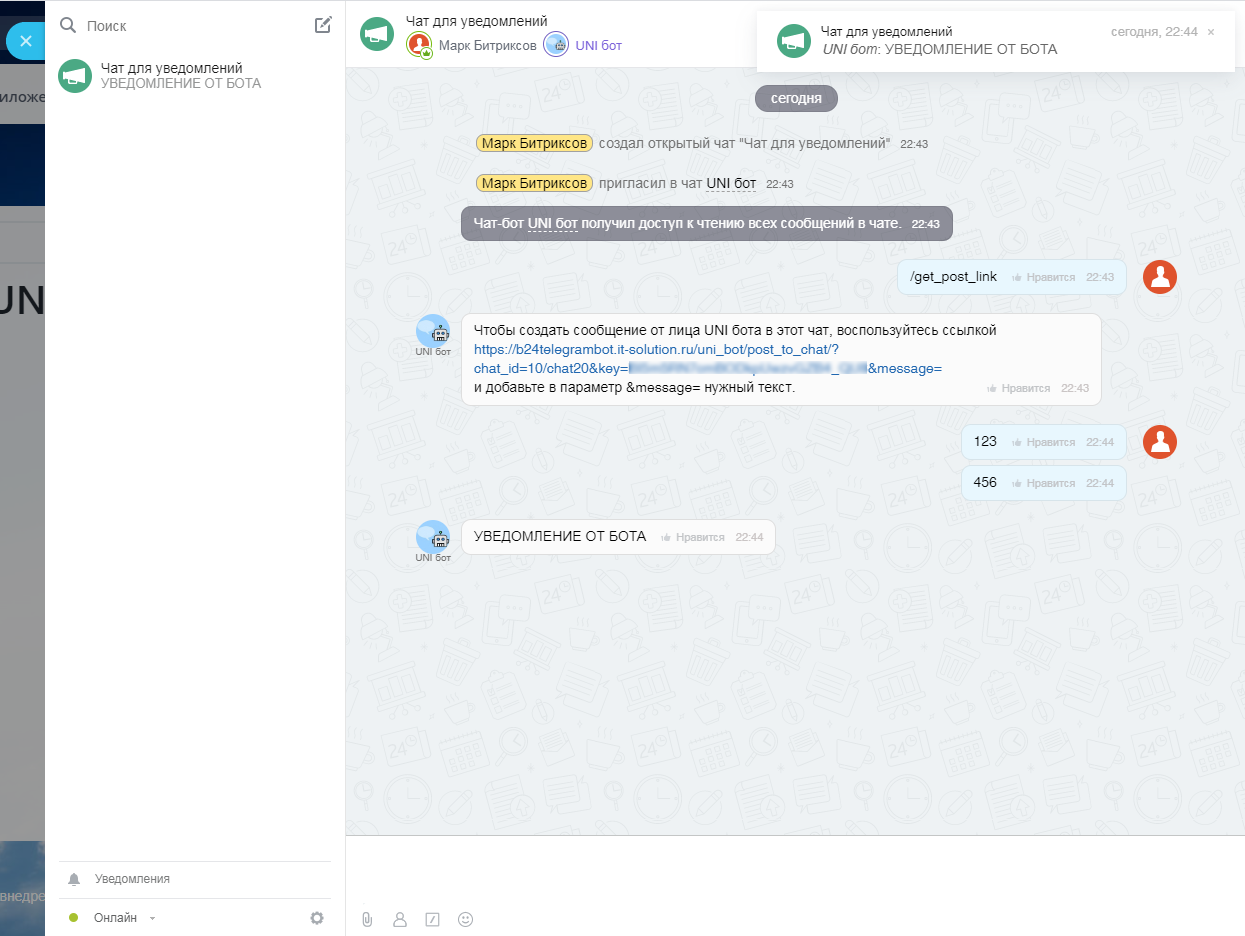The width and height of the screenshot is (1245, 936).
Task: Close the messenger with the blue X button
Action: [x=26, y=41]
